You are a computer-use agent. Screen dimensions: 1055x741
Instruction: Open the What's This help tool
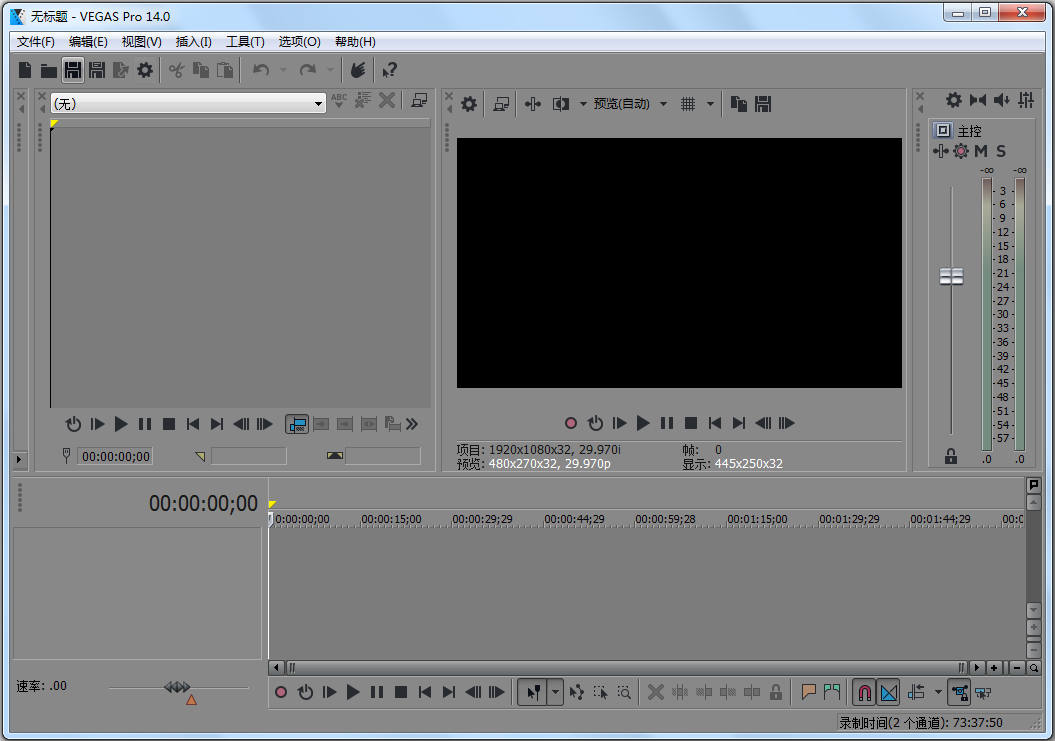point(390,70)
